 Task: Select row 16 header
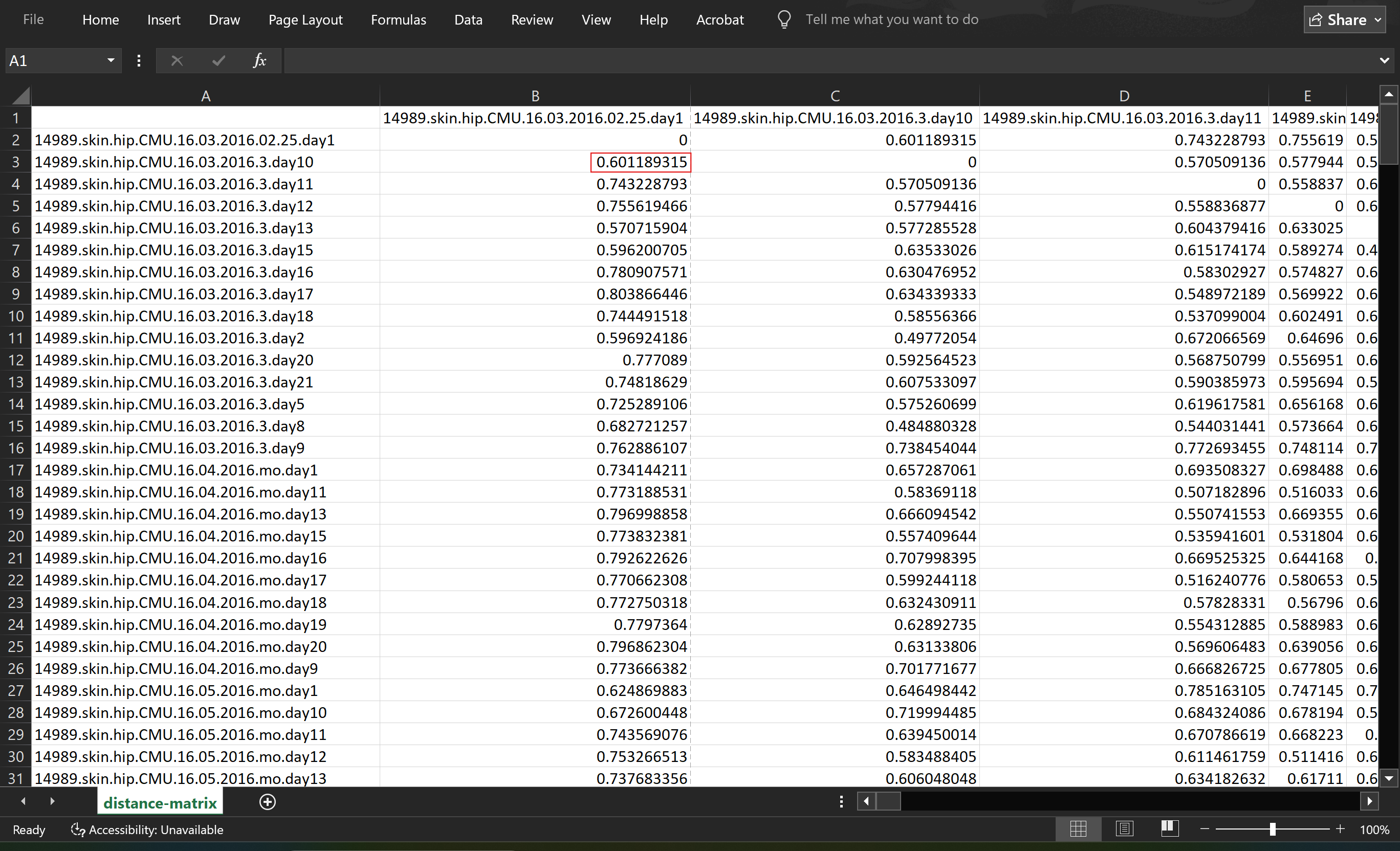[x=15, y=448]
